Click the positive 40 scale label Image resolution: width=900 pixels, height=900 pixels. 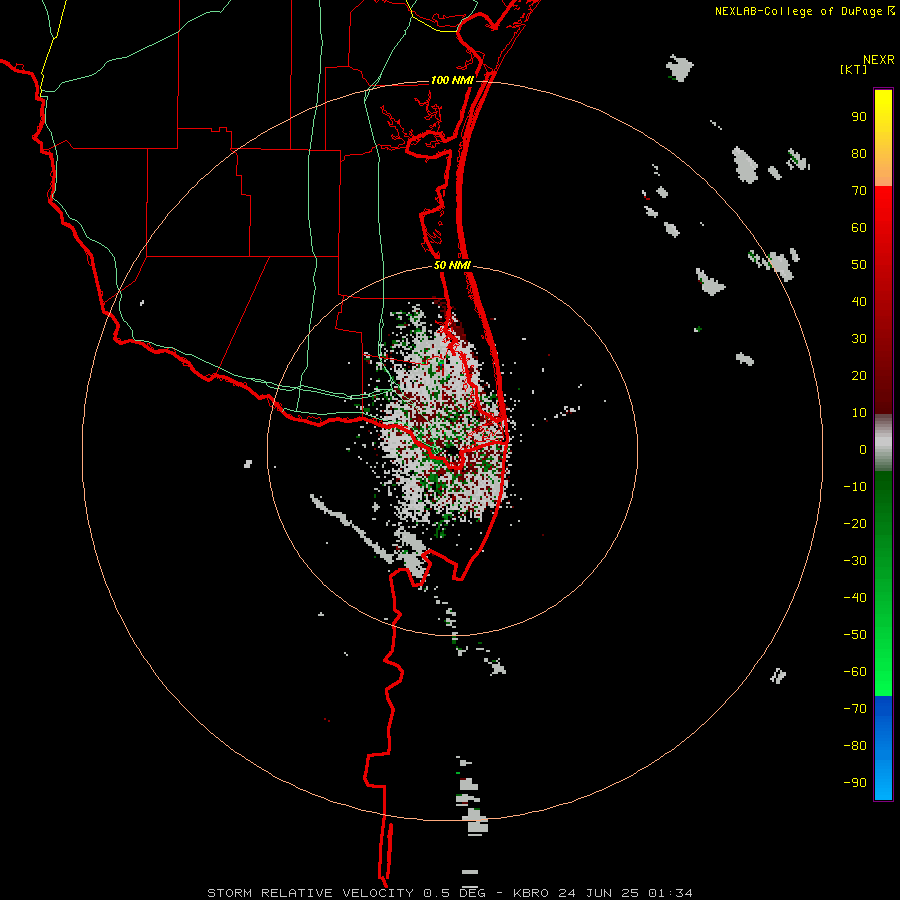[859, 302]
